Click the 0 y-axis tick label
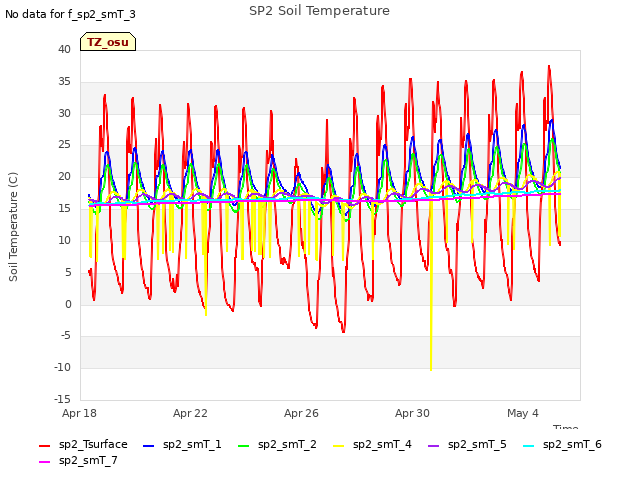Image resolution: width=640 pixels, height=480 pixels. tap(68, 304)
